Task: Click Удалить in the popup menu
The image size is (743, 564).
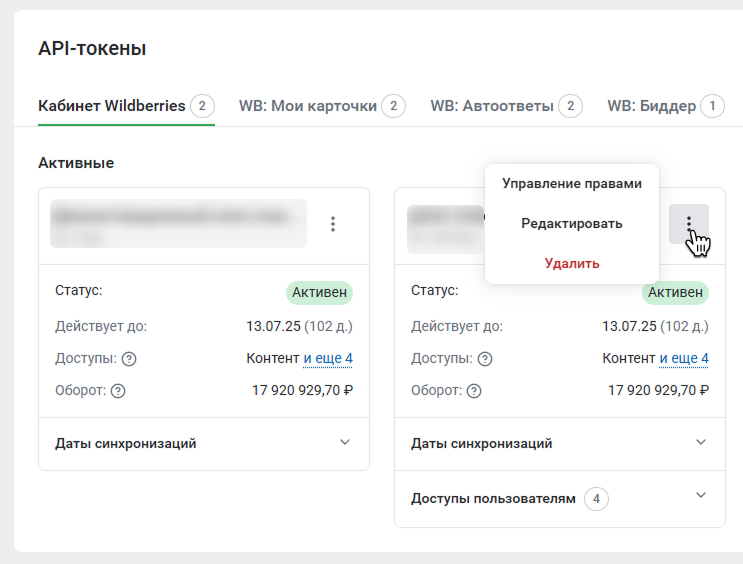Action: [572, 263]
